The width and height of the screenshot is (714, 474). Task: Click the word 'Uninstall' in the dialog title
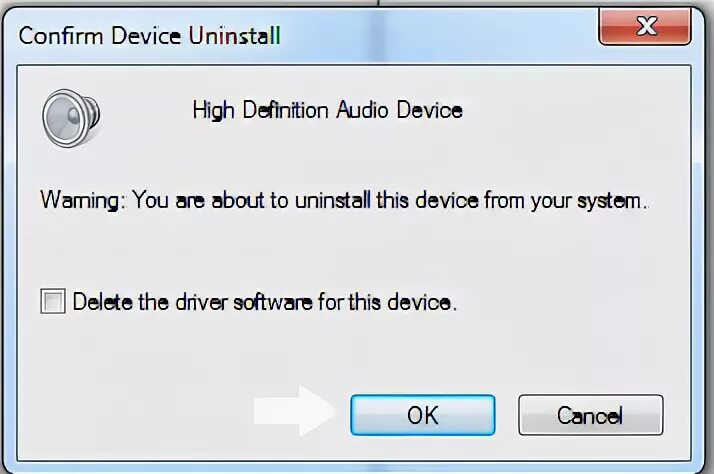pyautogui.click(x=235, y=36)
